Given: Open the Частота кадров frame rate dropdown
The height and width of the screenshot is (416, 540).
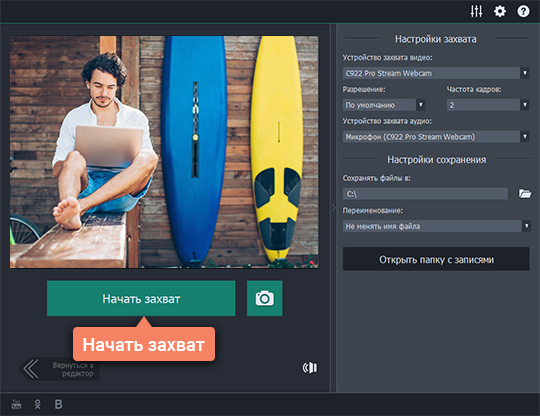Looking at the screenshot, I should point(488,105).
